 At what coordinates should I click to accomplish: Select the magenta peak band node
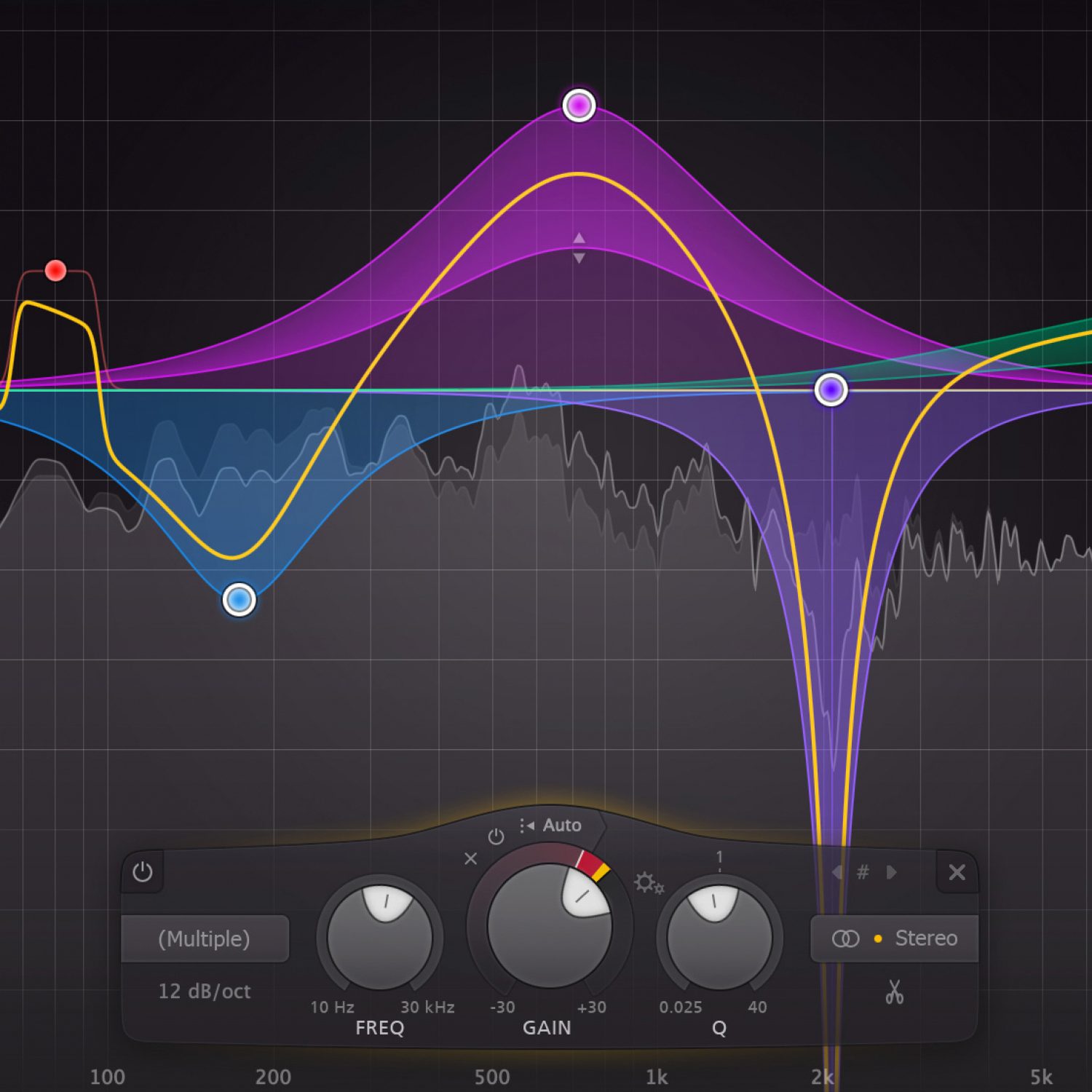(x=579, y=106)
